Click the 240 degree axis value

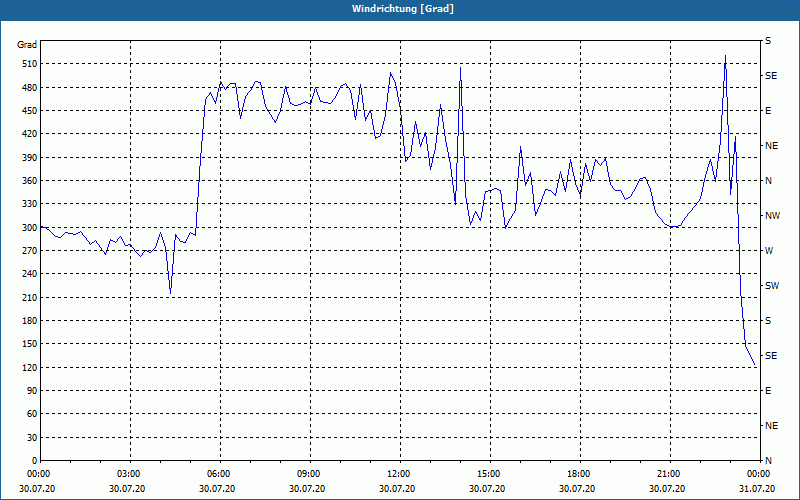[30, 274]
